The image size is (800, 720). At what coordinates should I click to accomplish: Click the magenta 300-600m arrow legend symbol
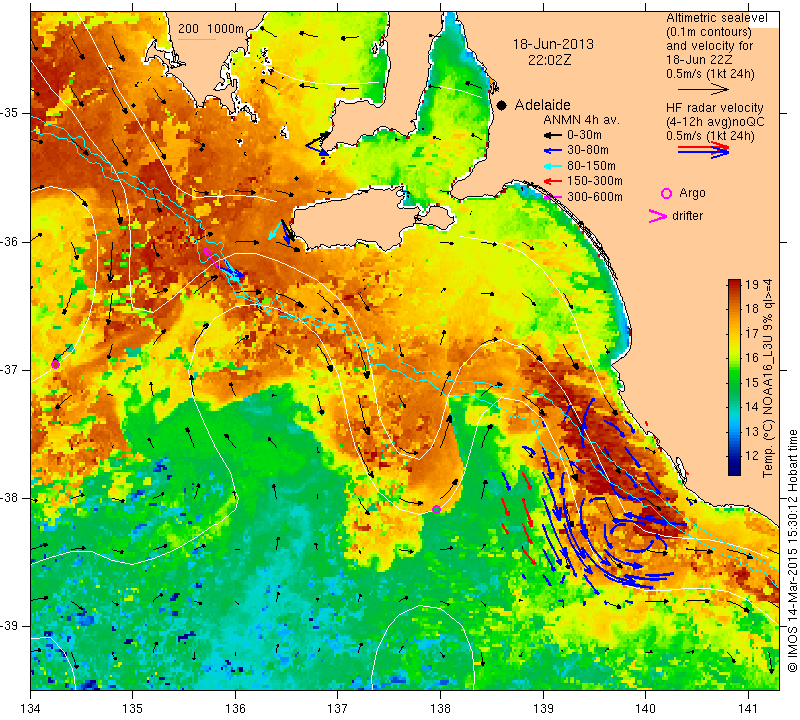[553, 197]
